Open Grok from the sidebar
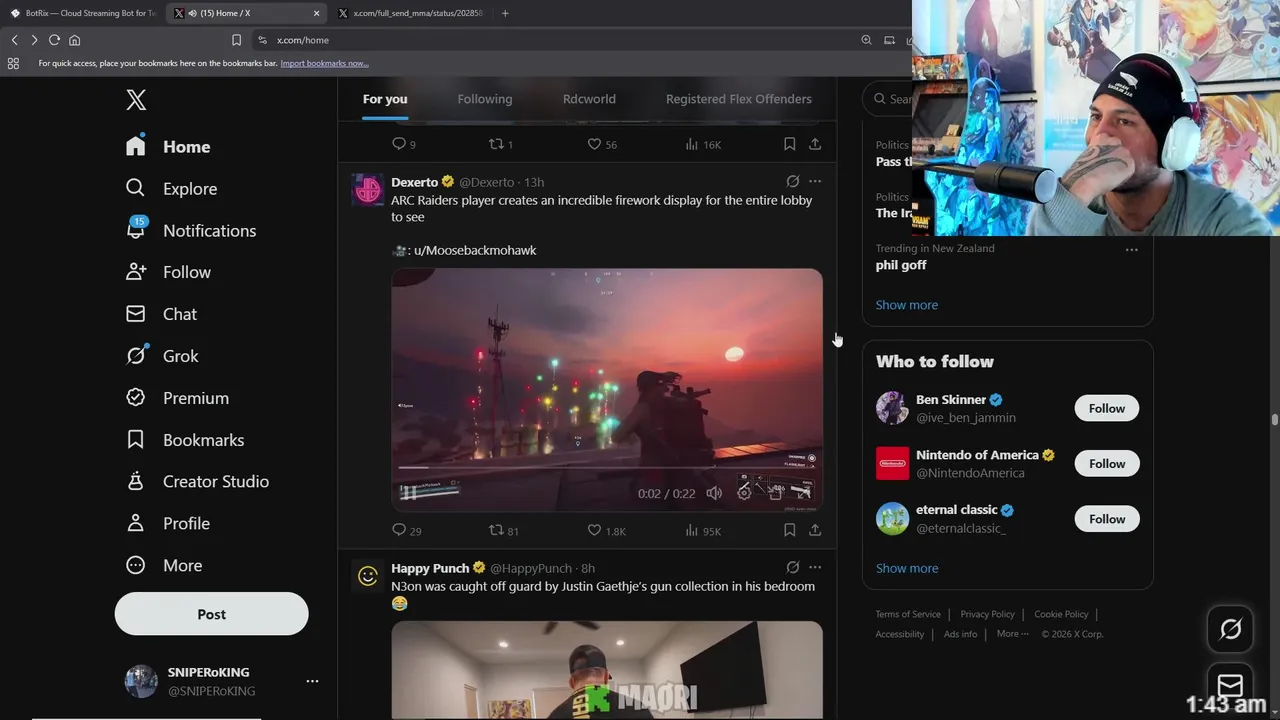The height and width of the screenshot is (720, 1280). coord(162,356)
